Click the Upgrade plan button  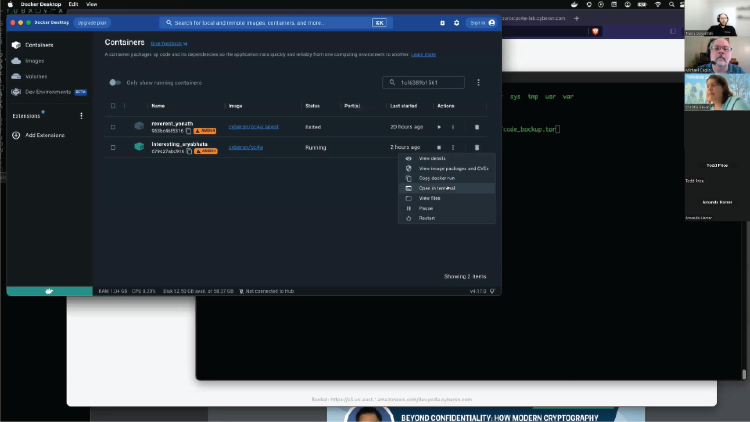92,23
